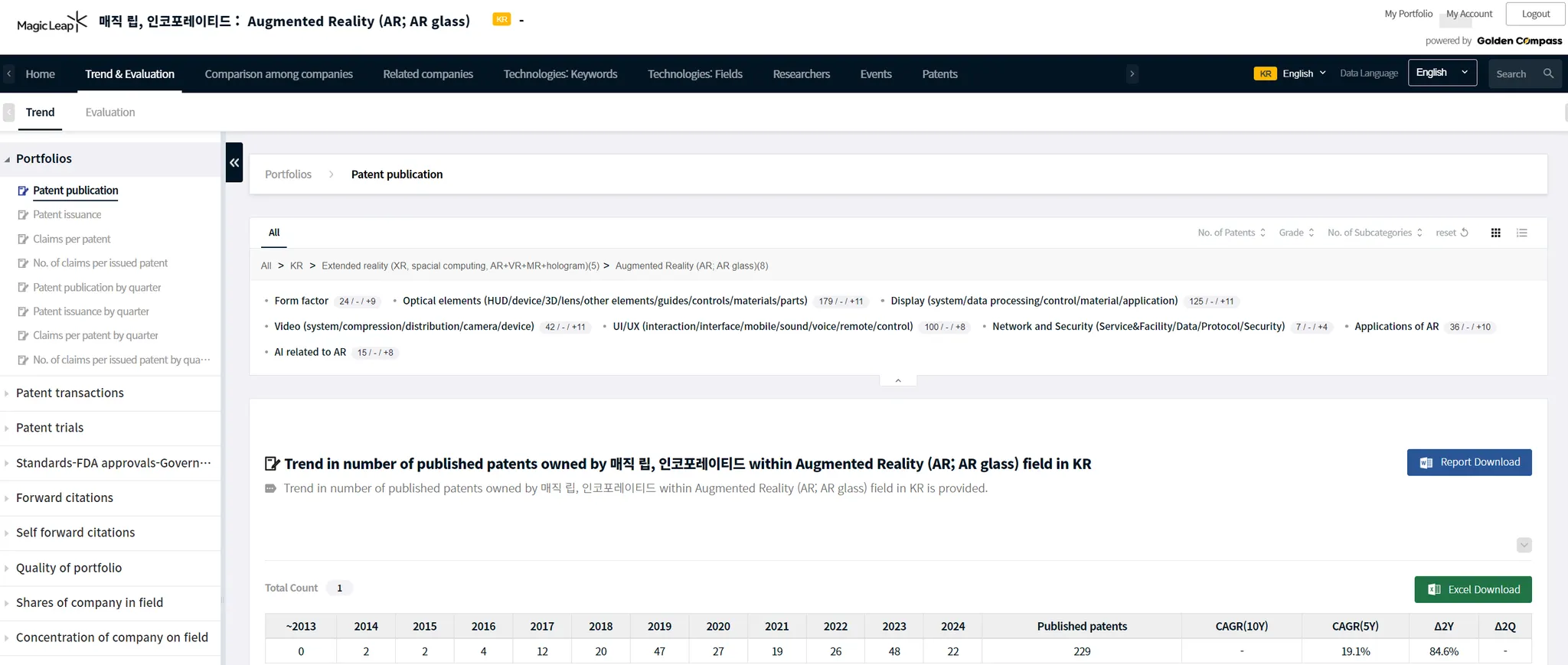Select the Form factor subcategory

click(301, 301)
